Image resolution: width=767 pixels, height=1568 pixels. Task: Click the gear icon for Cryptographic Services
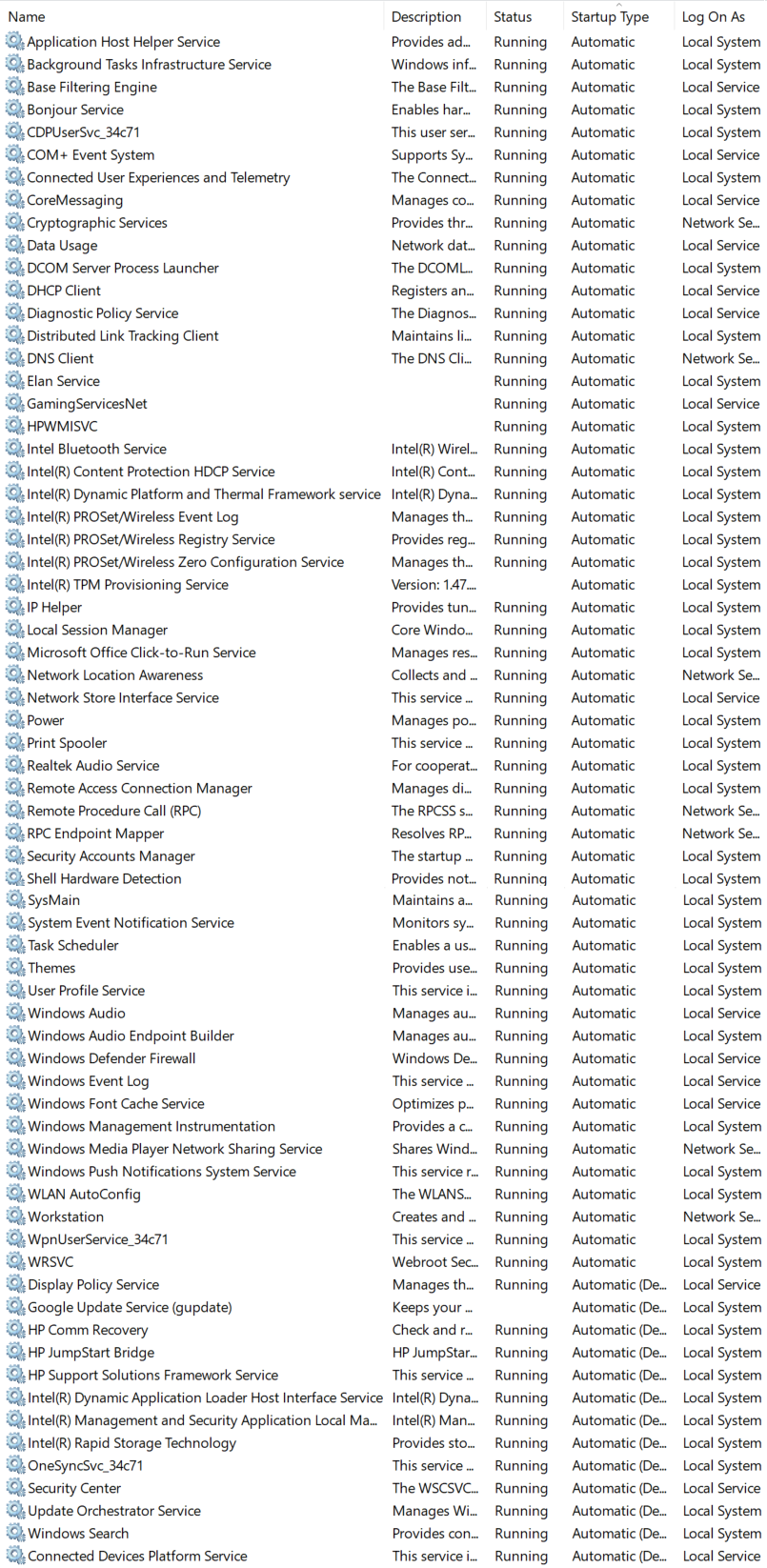tap(14, 222)
